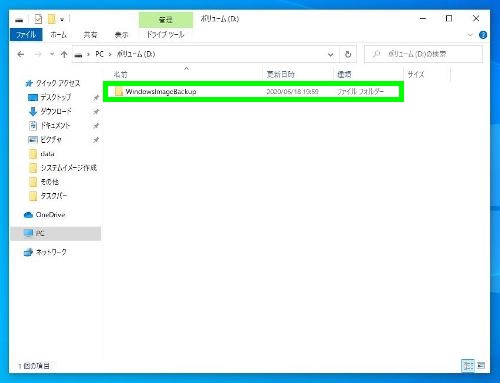This screenshot has height=383, width=500.
Task: Switch to the 共有 ribbon tab
Action: coord(90,35)
